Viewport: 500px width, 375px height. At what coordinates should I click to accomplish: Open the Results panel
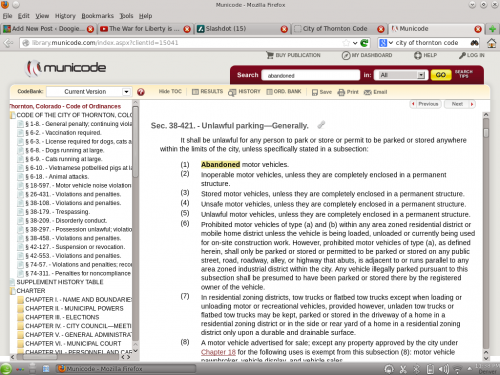207,92
